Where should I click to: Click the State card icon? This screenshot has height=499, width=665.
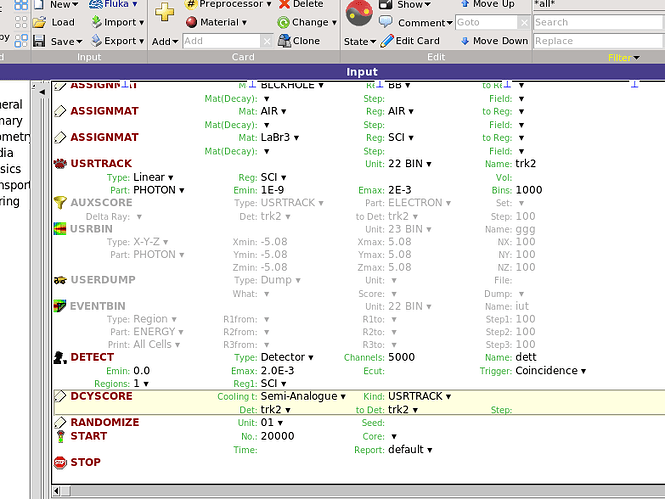pyautogui.click(x=359, y=13)
